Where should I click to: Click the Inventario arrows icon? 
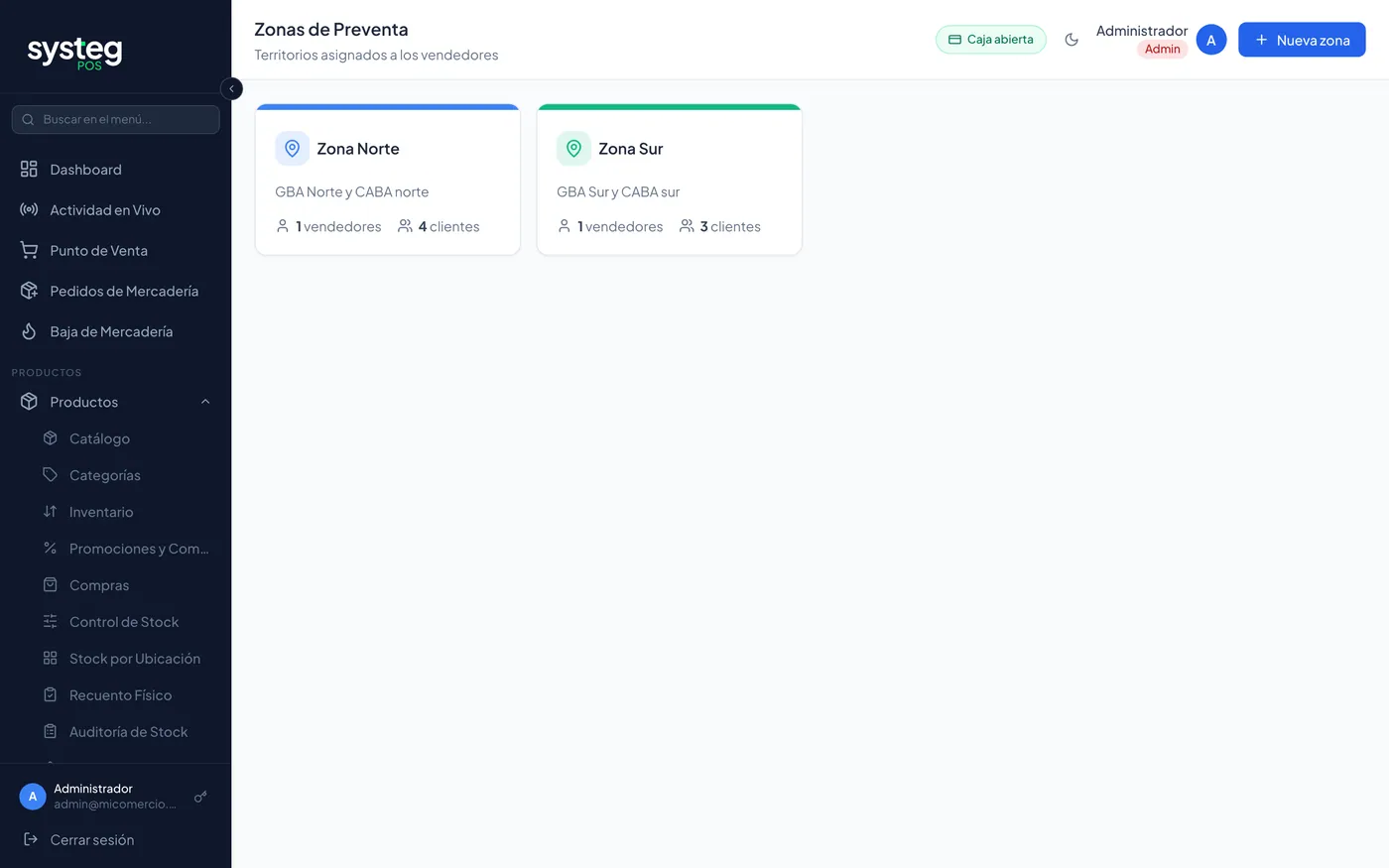[x=51, y=512]
